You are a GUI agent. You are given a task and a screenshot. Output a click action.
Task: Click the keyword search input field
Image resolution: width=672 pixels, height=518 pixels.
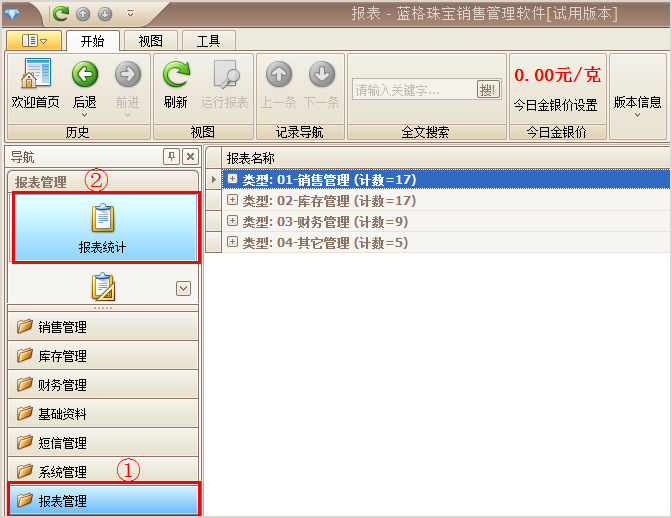click(414, 90)
